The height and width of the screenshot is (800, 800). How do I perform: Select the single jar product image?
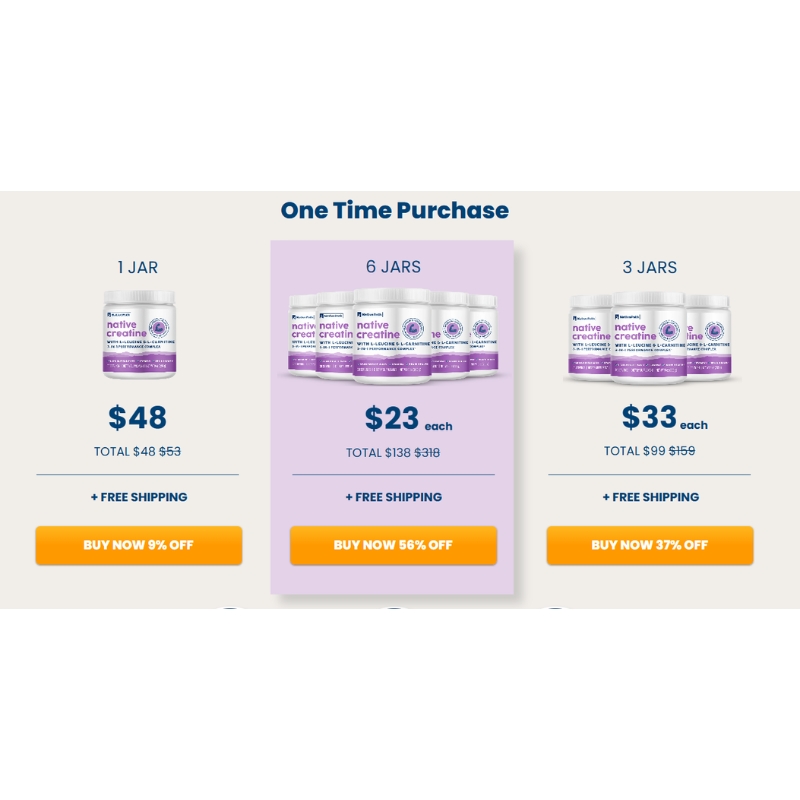coord(139,334)
